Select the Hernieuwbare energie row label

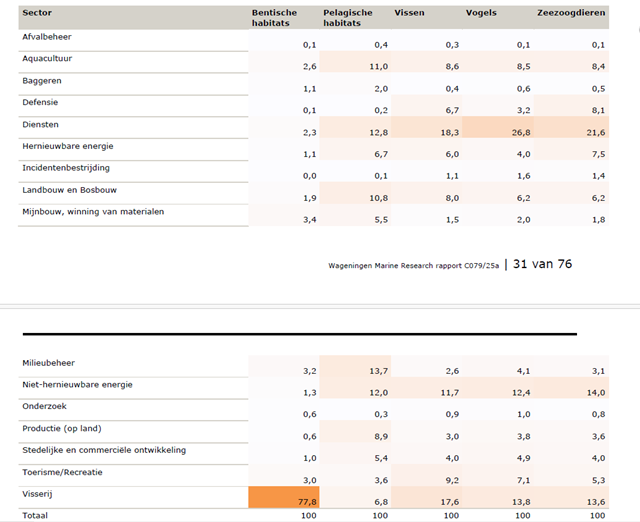pyautogui.click(x=68, y=146)
